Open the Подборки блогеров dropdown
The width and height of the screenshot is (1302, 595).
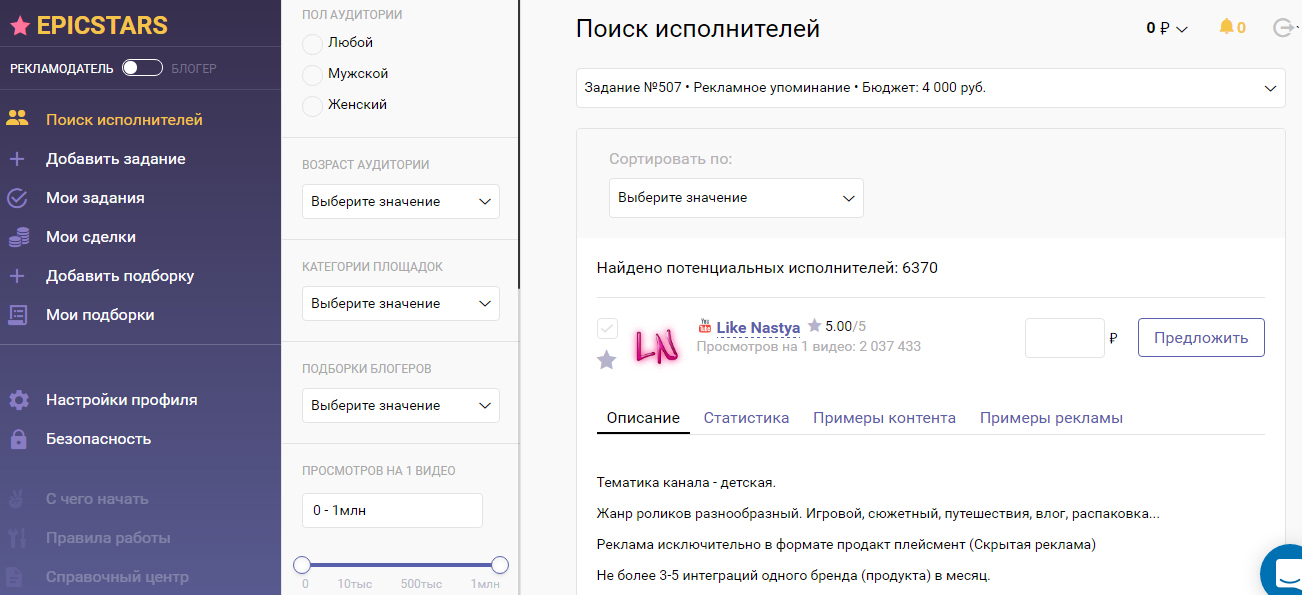(401, 405)
